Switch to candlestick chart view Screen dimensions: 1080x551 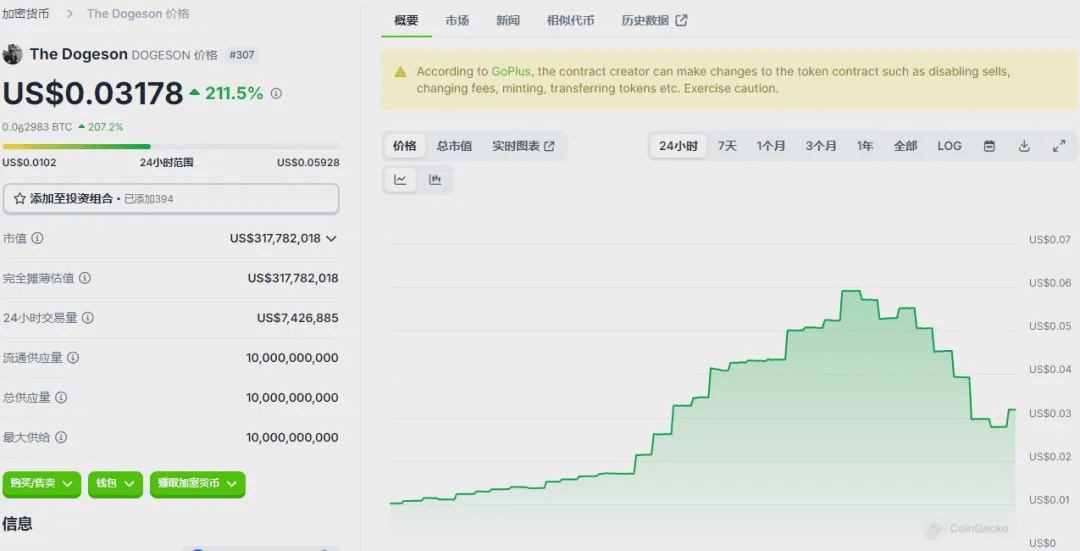coord(435,180)
